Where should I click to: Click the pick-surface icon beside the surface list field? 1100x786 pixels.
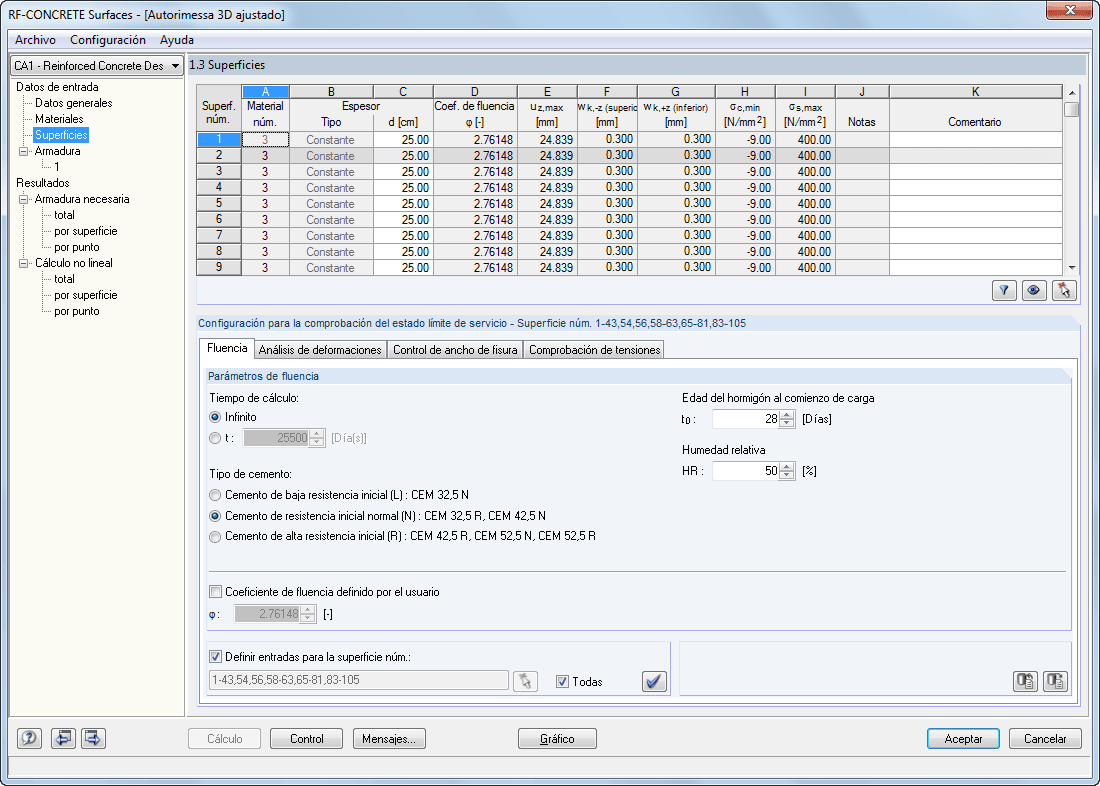tap(525, 681)
